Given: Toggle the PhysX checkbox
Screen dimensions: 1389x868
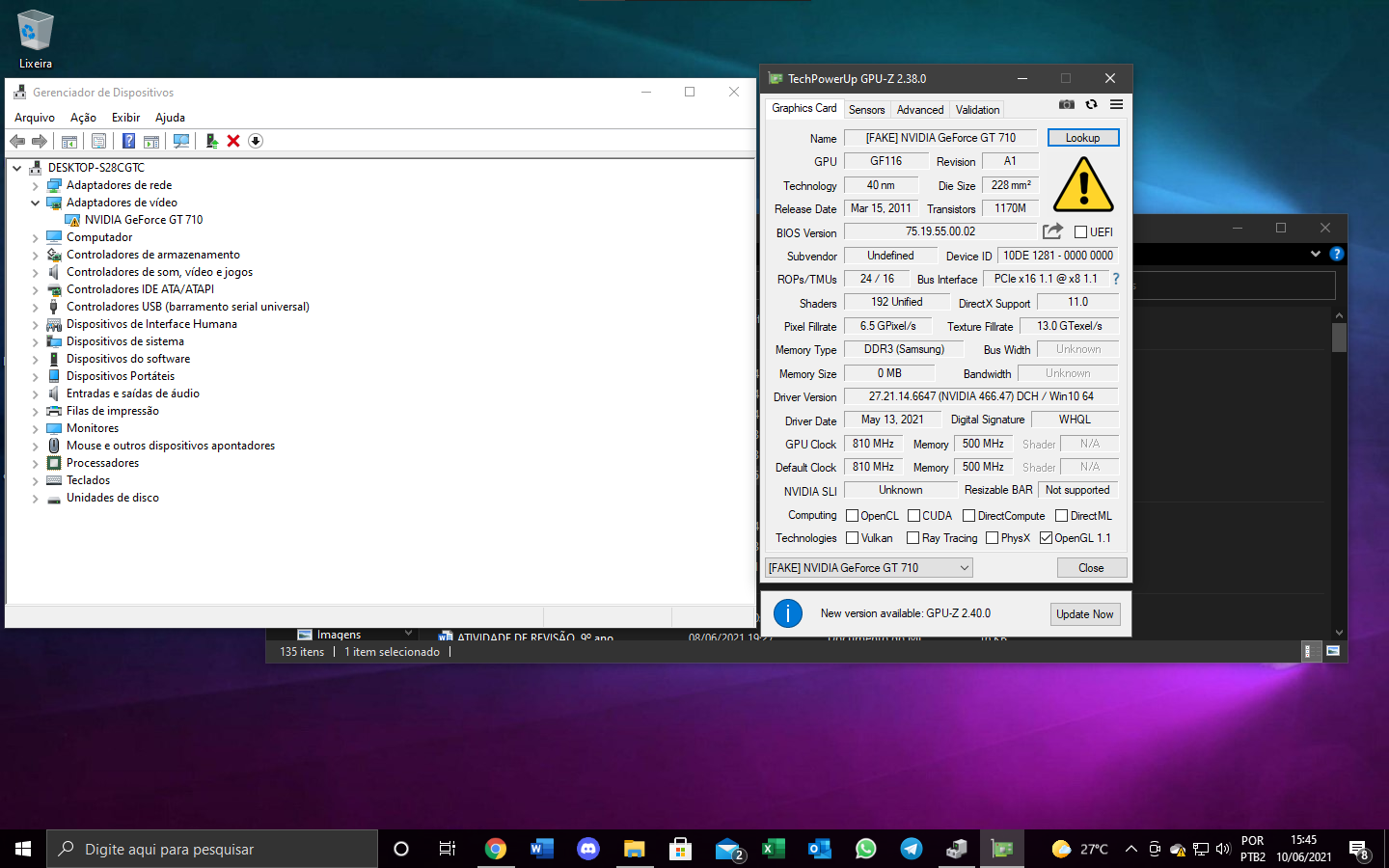Looking at the screenshot, I should (x=992, y=538).
